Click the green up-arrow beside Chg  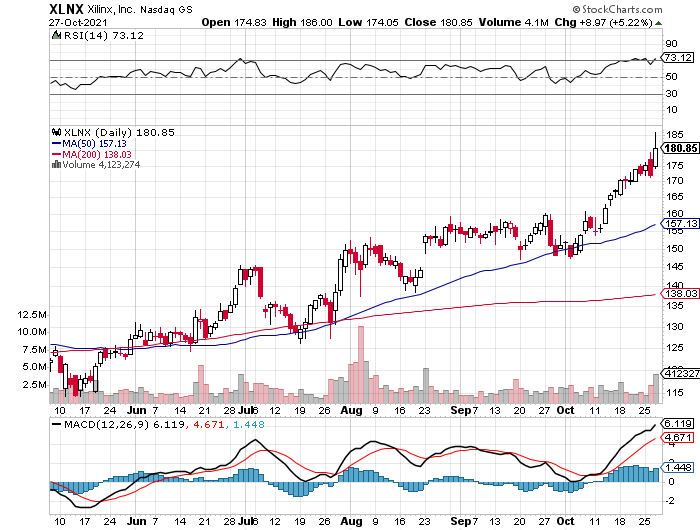point(658,23)
